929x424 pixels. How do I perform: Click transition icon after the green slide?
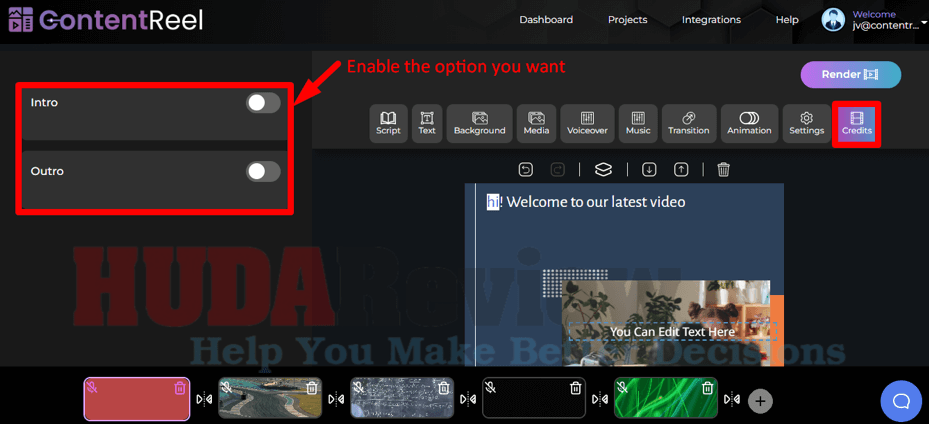pos(733,400)
